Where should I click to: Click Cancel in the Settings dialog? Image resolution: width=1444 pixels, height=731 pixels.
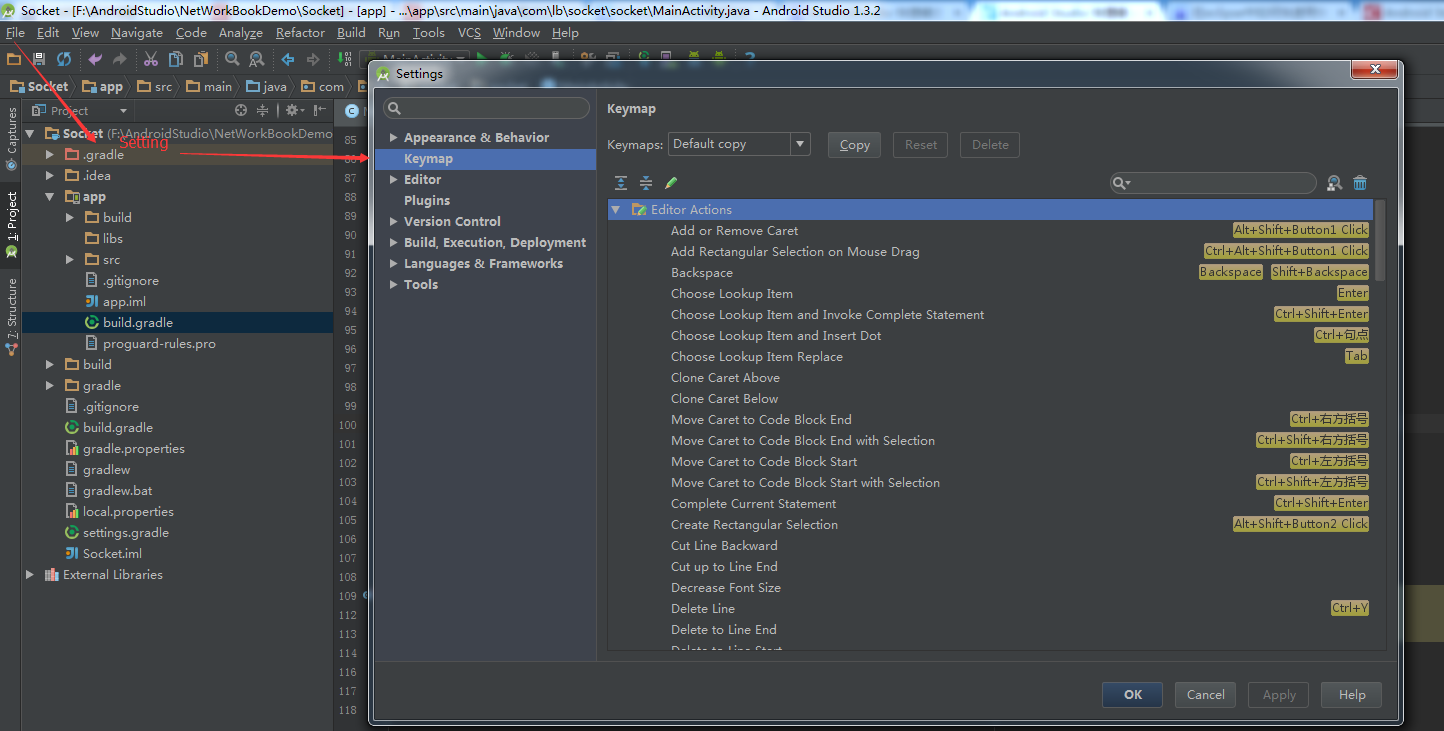pos(1205,695)
